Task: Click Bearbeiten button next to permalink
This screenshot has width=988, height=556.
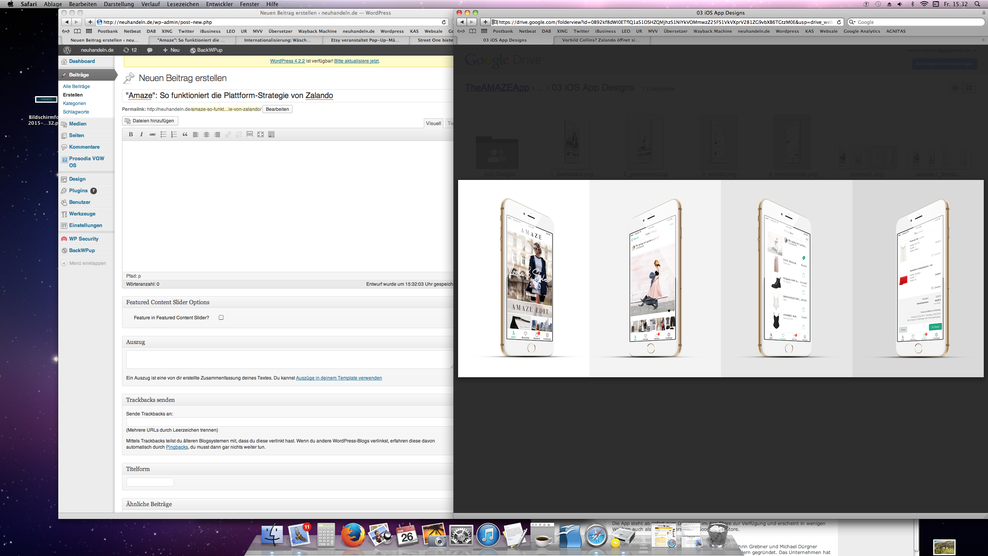Action: 277,109
